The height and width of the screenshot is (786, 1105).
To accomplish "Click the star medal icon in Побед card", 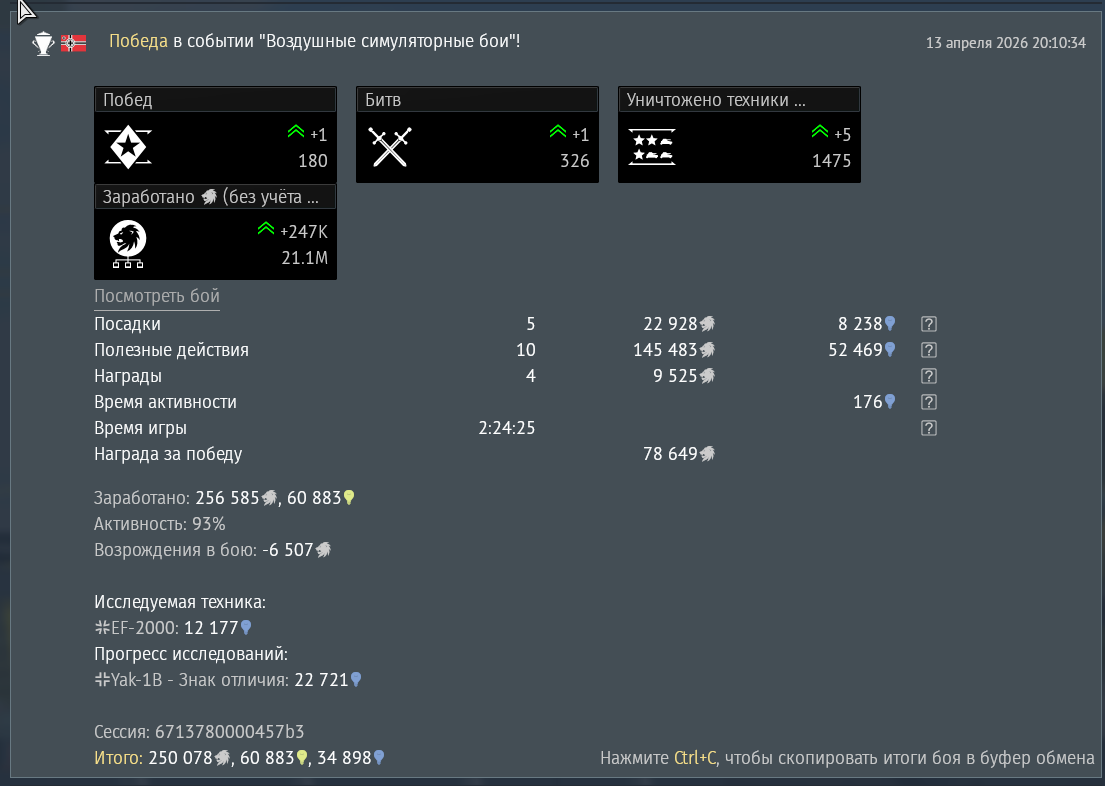I will (128, 148).
